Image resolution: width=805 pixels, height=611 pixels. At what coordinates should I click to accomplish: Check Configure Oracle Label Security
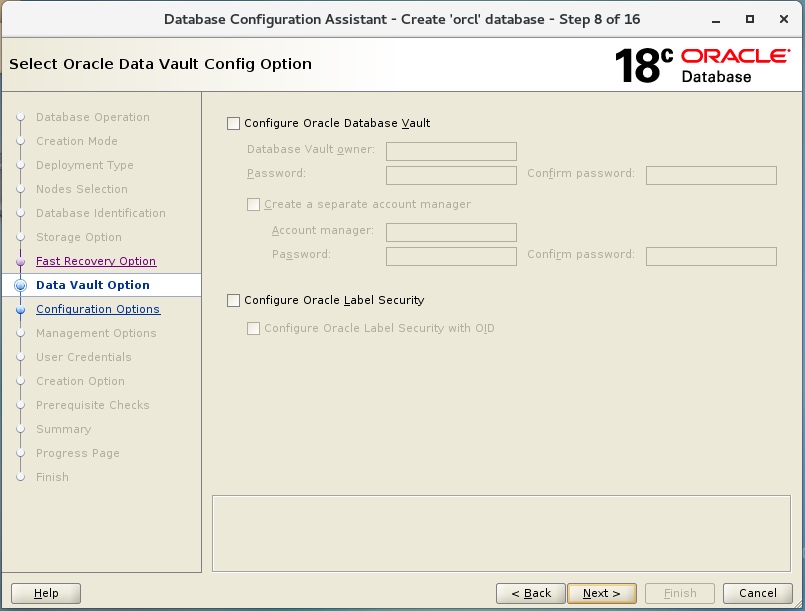coord(233,300)
